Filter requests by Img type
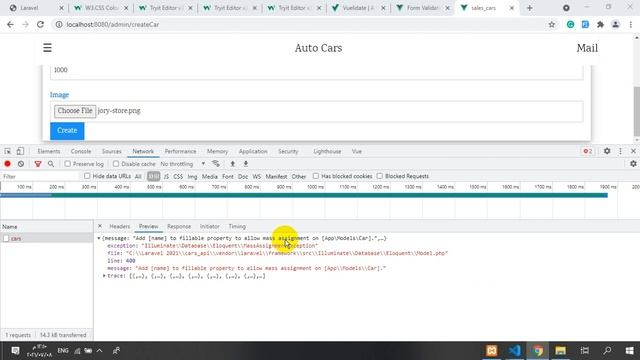Viewport: 640px width, 360px height. pyautogui.click(x=192, y=176)
